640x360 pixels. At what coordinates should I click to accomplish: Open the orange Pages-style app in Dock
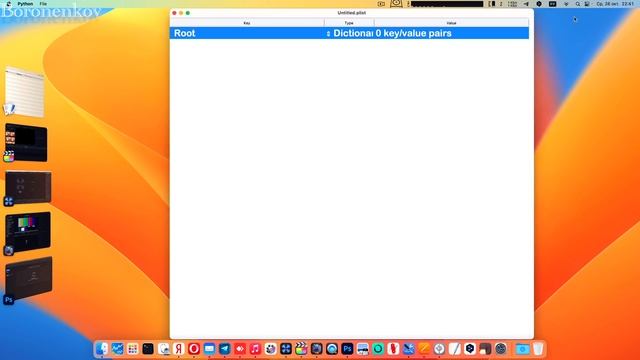424,349
